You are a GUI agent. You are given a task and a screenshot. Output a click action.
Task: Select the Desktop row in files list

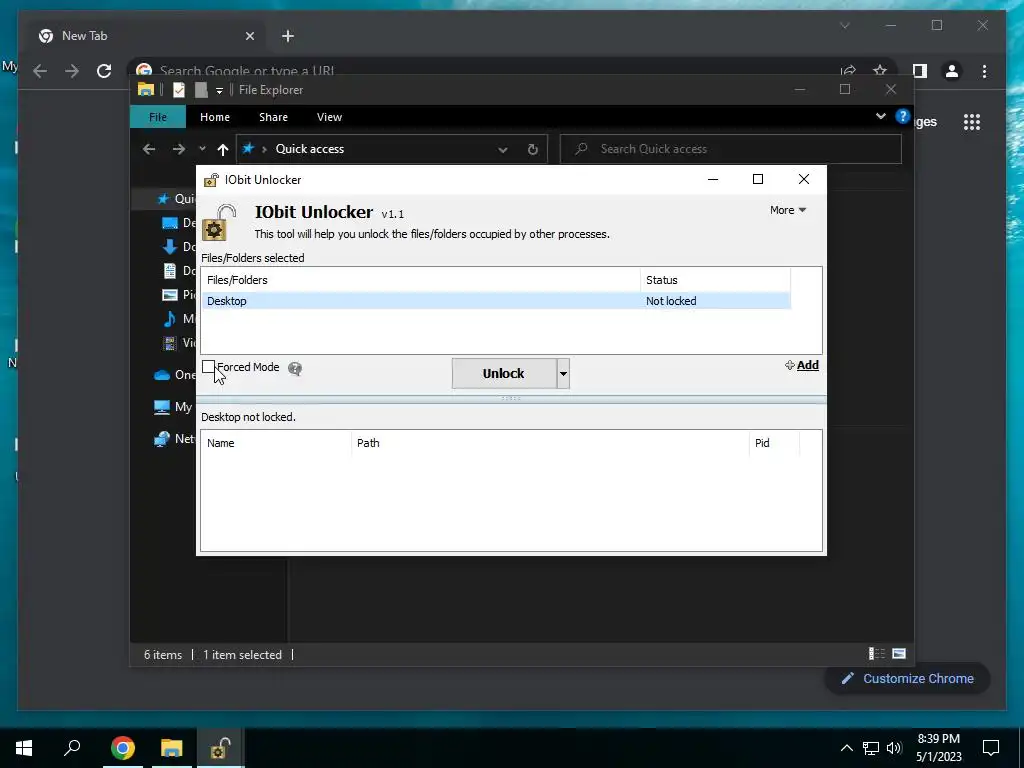[496, 301]
